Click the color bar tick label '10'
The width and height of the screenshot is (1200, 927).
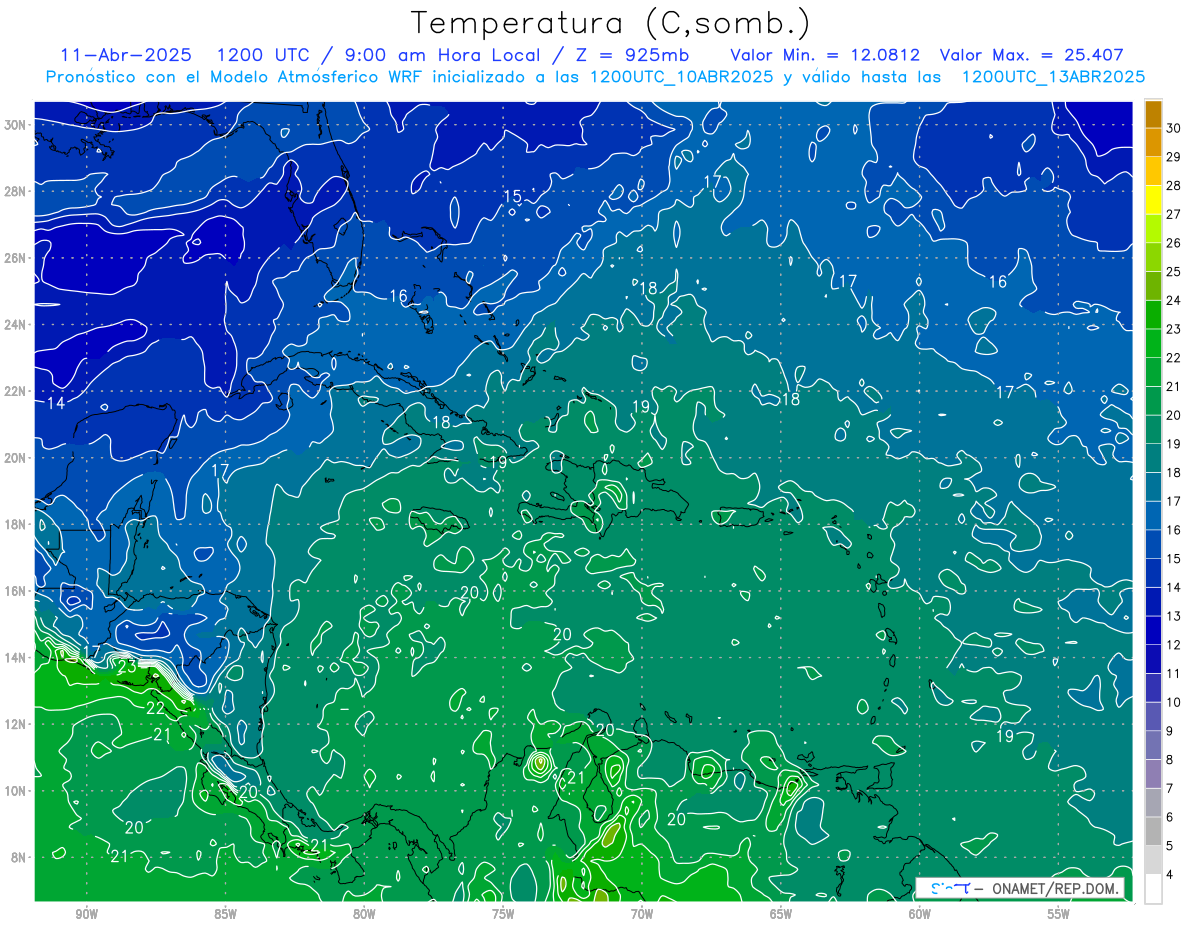point(1174,702)
